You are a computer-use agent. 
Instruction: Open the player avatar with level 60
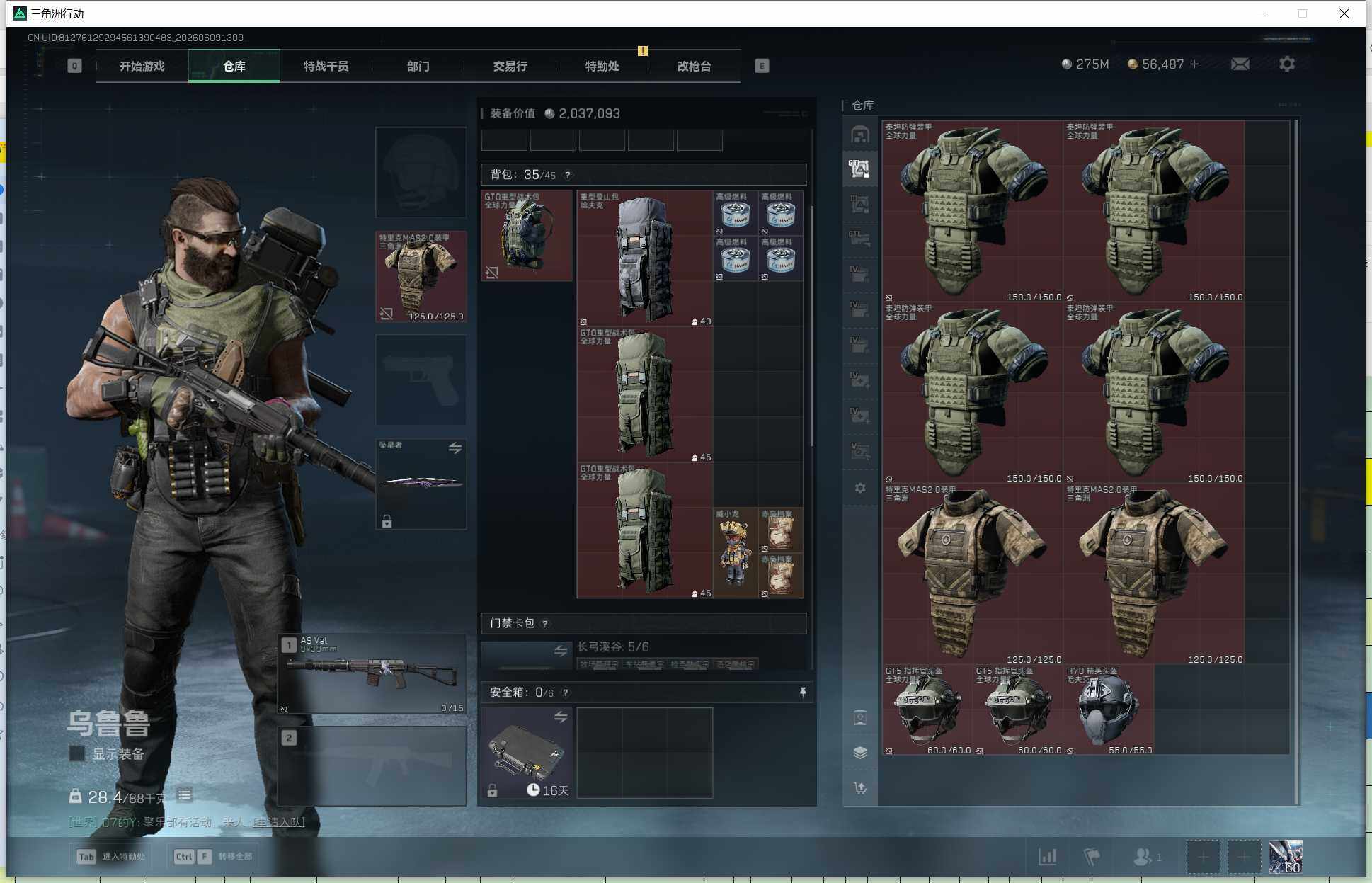tap(1285, 857)
